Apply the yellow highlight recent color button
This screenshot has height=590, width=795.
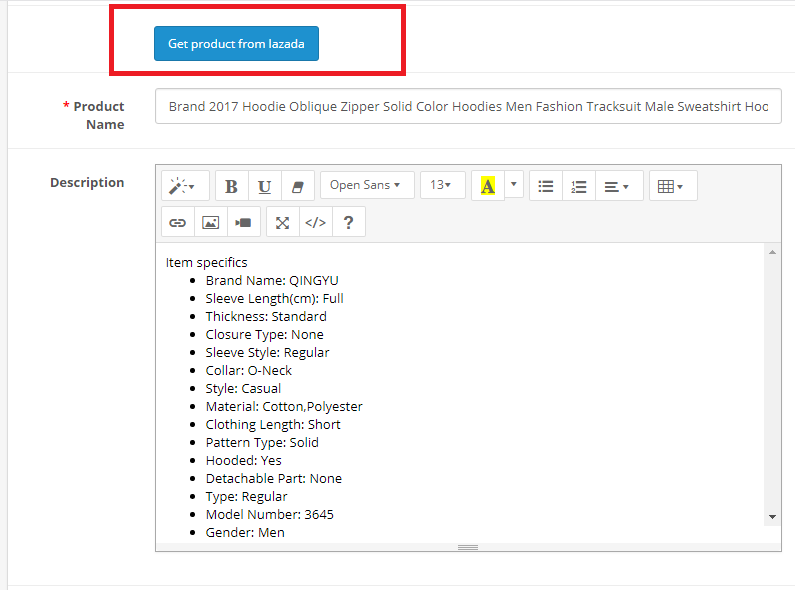pos(488,186)
